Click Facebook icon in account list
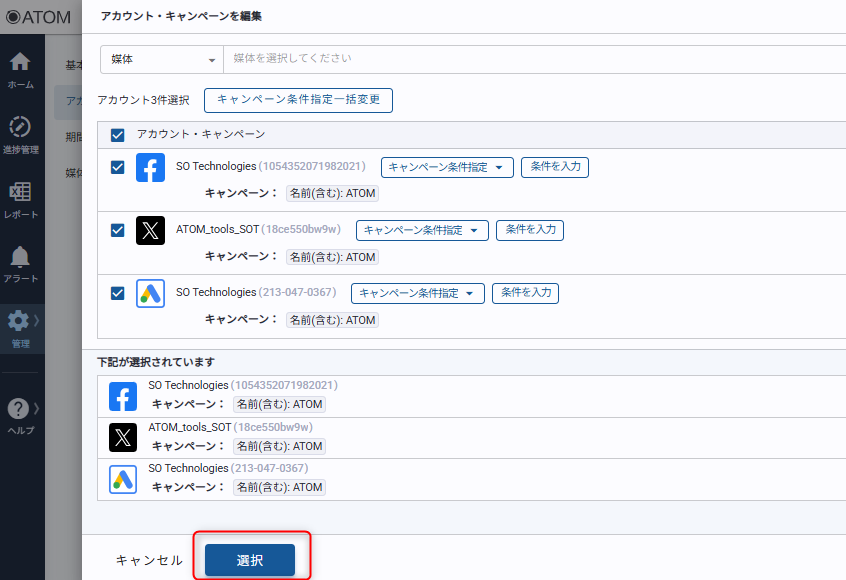846x580 pixels. pos(150,167)
